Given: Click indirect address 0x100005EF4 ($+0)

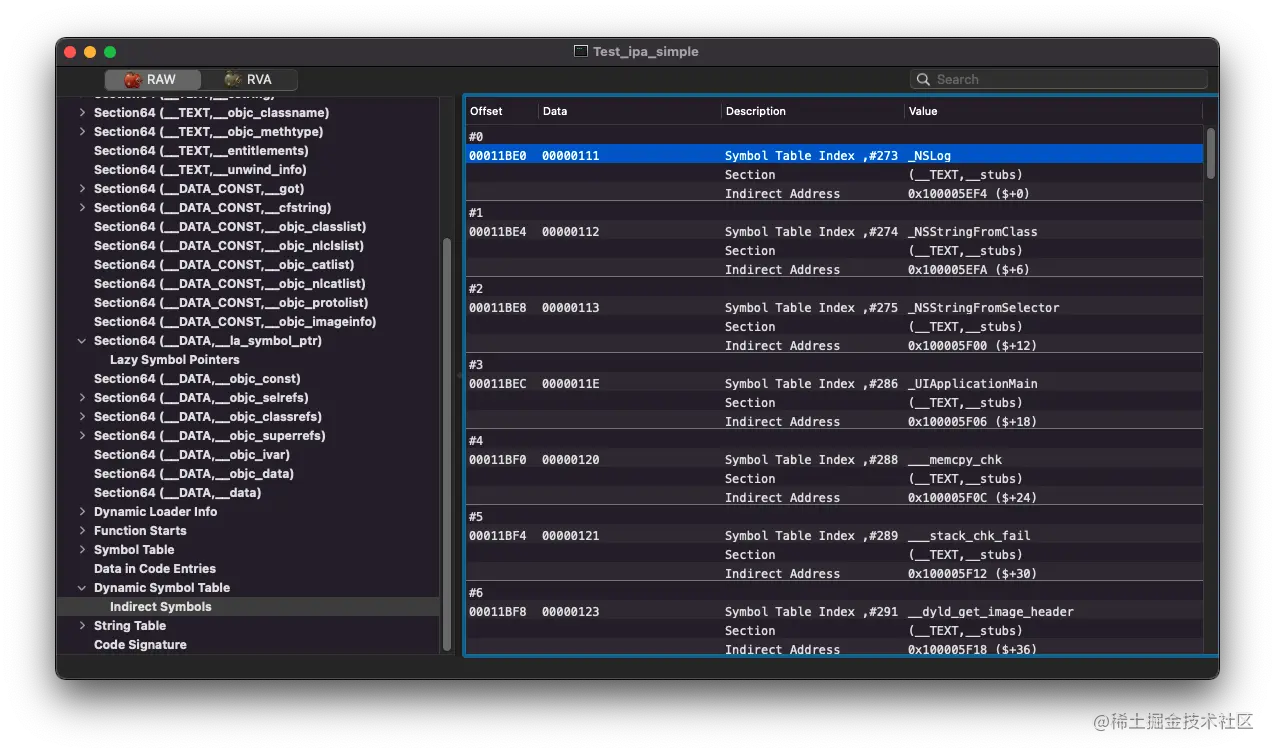Looking at the screenshot, I should [968, 193].
